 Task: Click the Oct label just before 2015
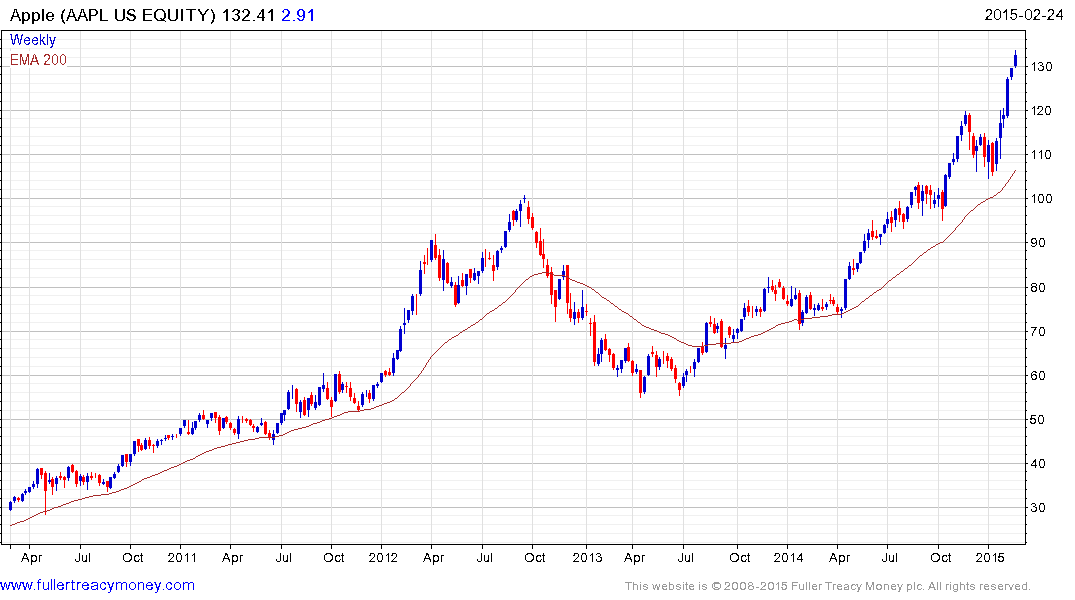tap(940, 557)
